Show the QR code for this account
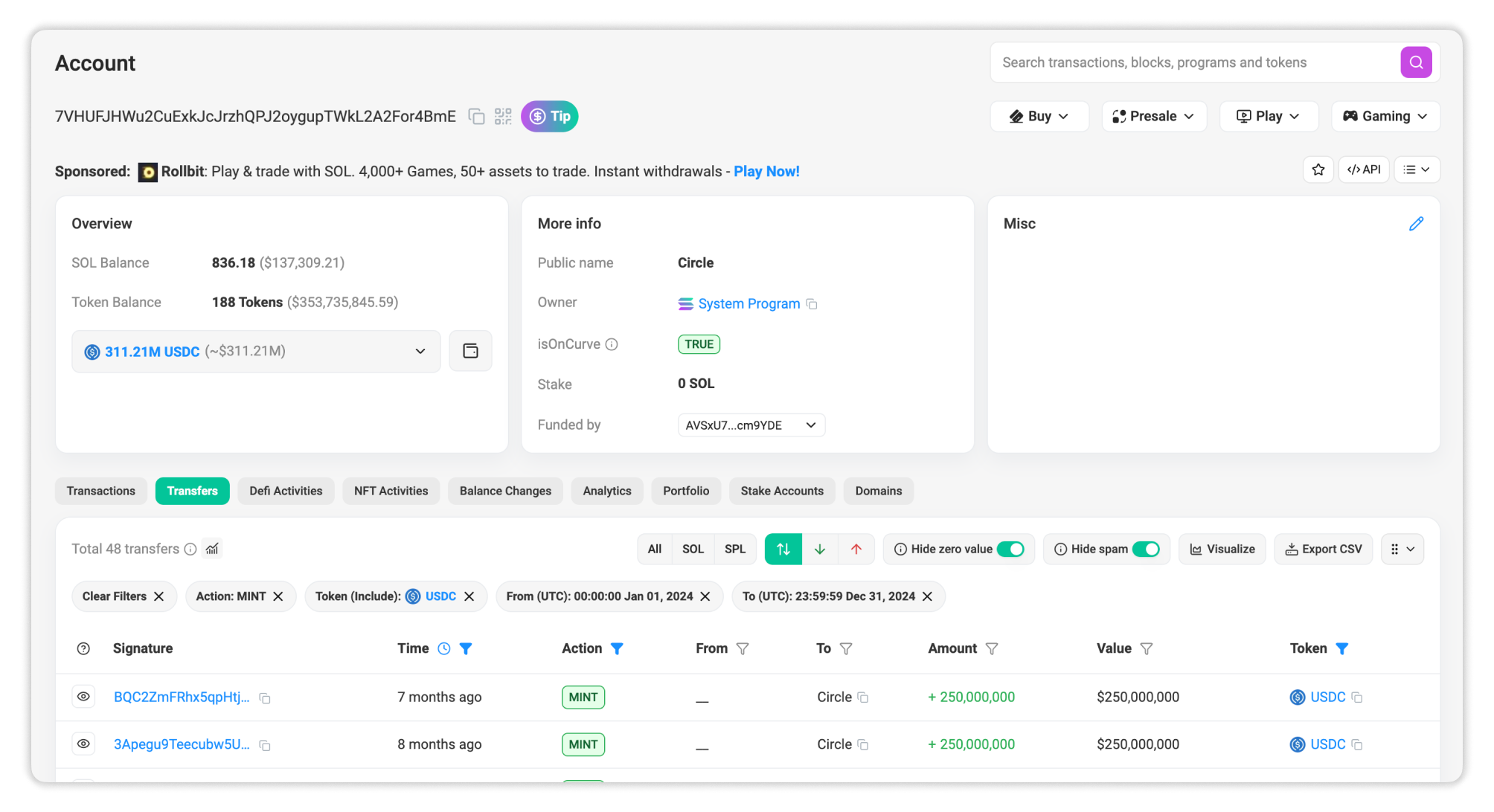 (x=503, y=117)
